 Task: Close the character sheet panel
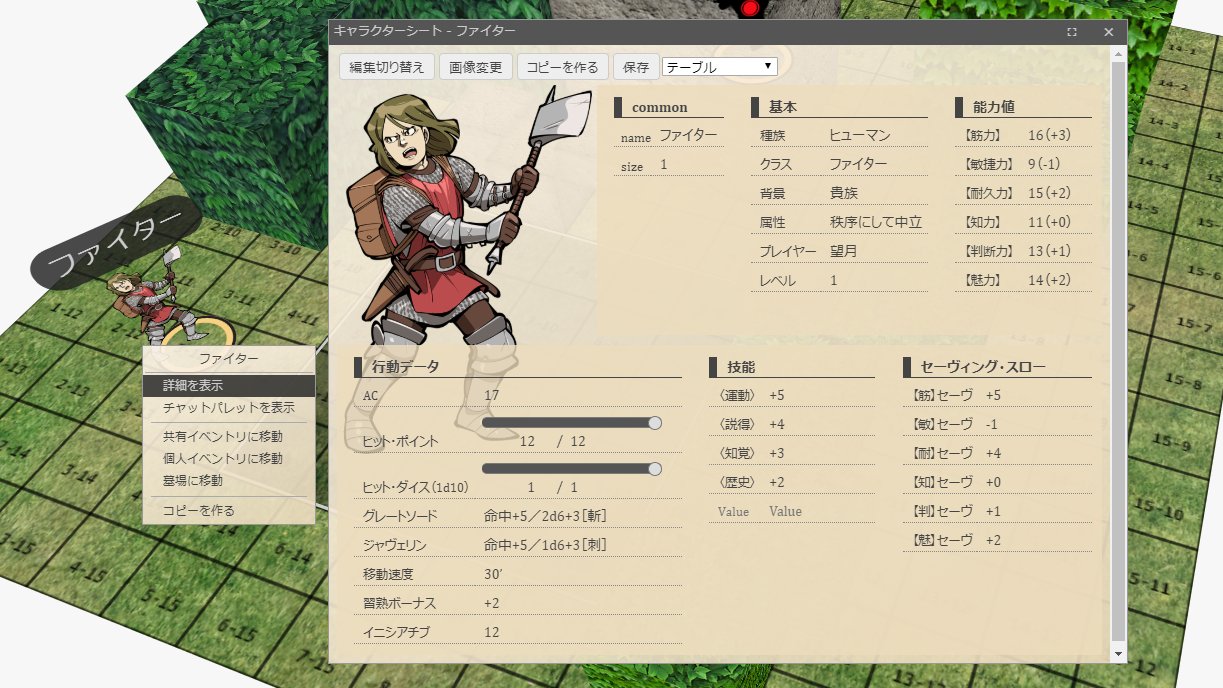pyautogui.click(x=1108, y=32)
